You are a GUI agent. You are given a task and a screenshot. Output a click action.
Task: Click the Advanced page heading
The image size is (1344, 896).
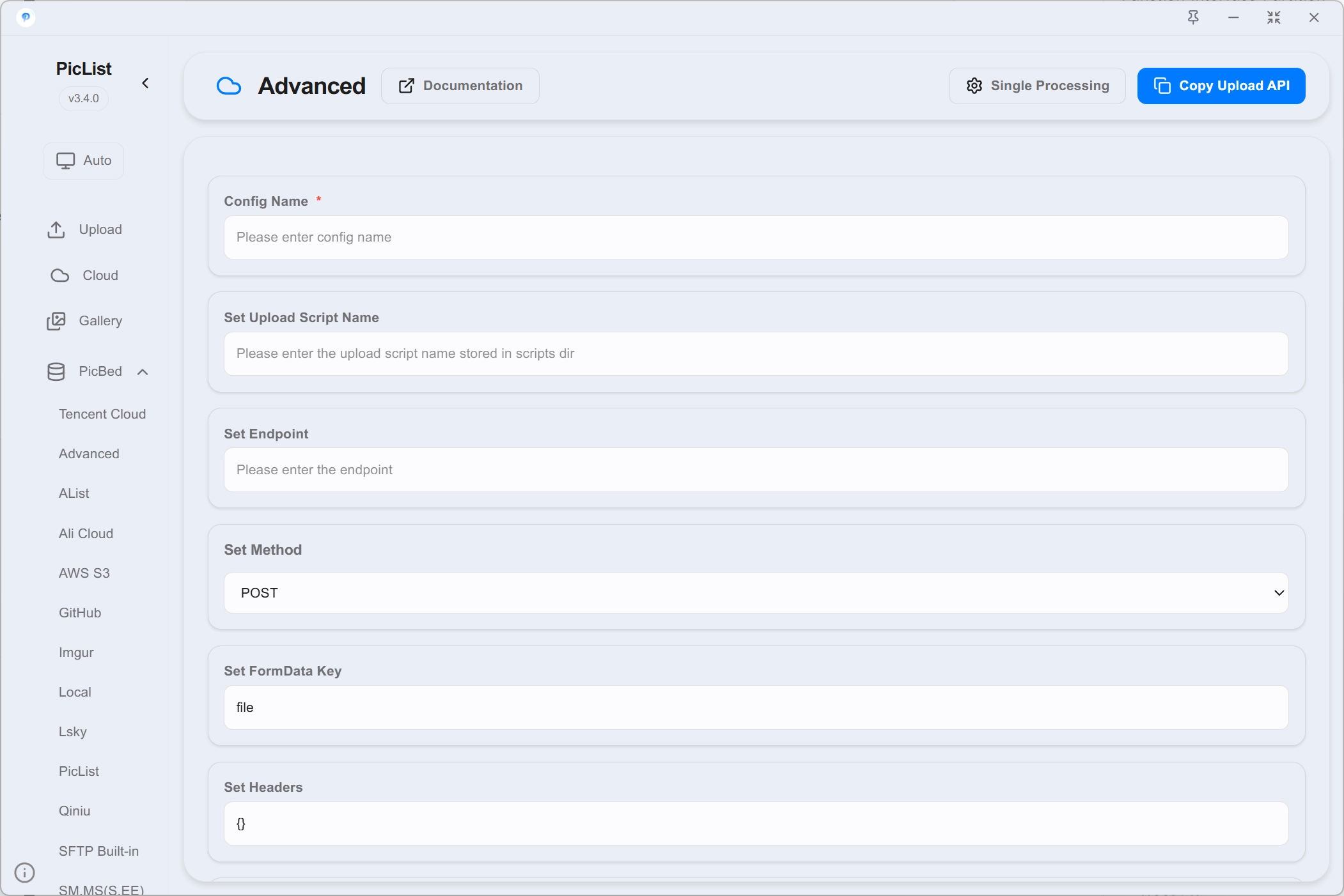tap(312, 86)
